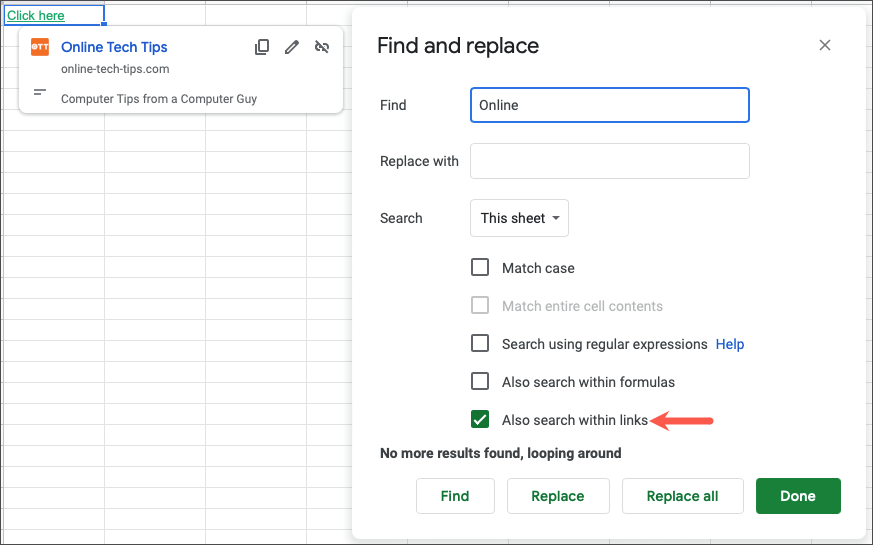Open the regular expressions Help link

(x=730, y=344)
